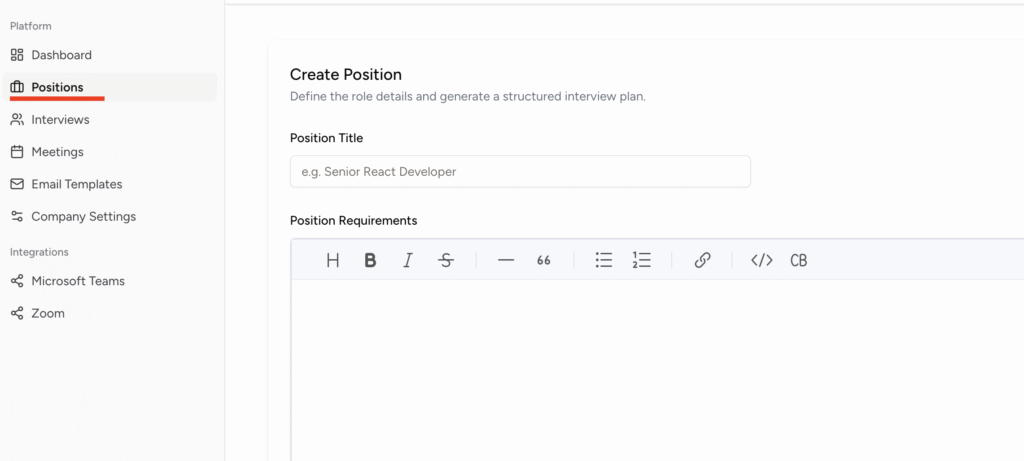Toggle italic formatting in editor toolbar
Viewport: 1024px width, 461px height.
coord(408,260)
